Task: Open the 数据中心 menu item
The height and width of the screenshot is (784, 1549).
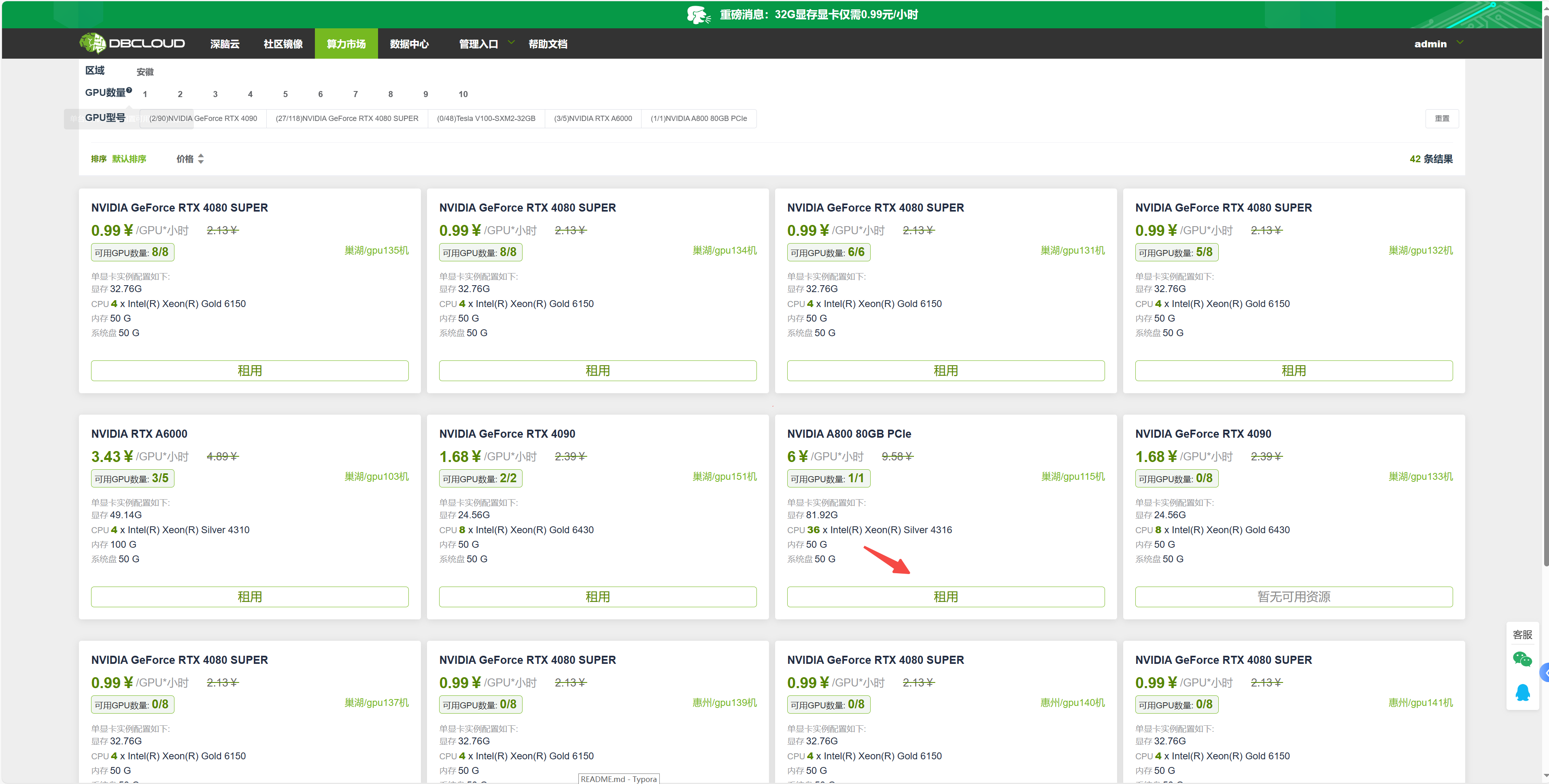Action: 409,44
